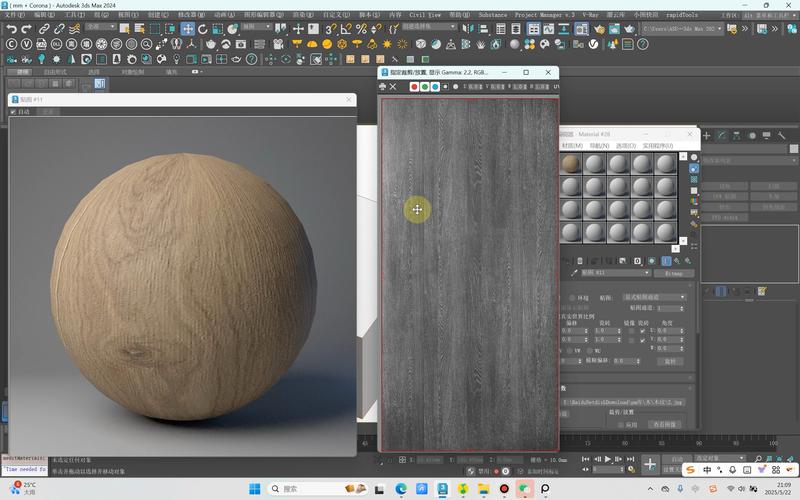This screenshot has width=800, height=500.
Task: Click the bitmap file path button
Action: (x=624, y=403)
